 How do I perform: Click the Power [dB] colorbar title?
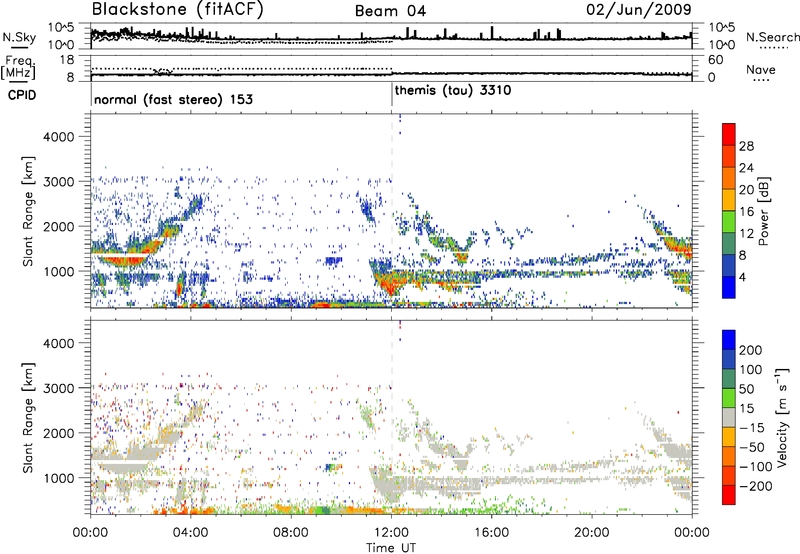[x=763, y=211]
